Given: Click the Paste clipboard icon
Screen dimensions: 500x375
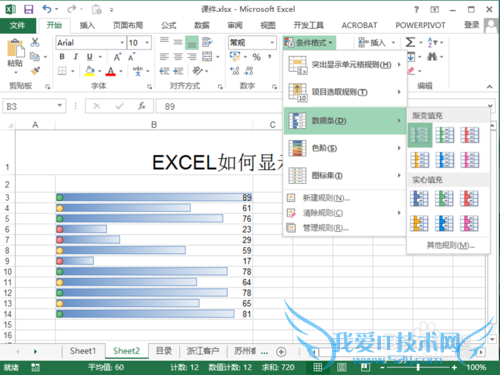Looking at the screenshot, I should (15, 48).
